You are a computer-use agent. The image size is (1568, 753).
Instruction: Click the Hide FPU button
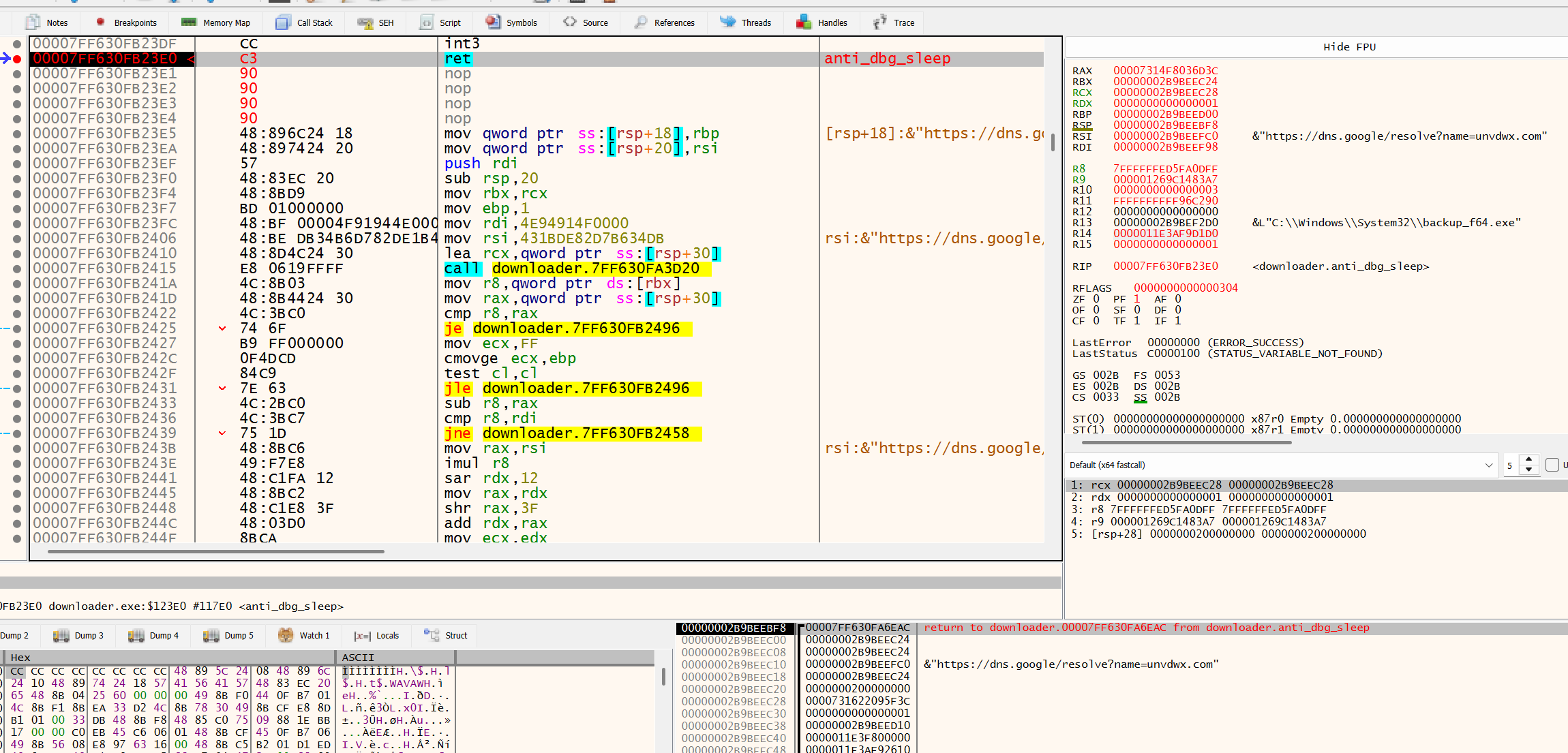[1349, 47]
